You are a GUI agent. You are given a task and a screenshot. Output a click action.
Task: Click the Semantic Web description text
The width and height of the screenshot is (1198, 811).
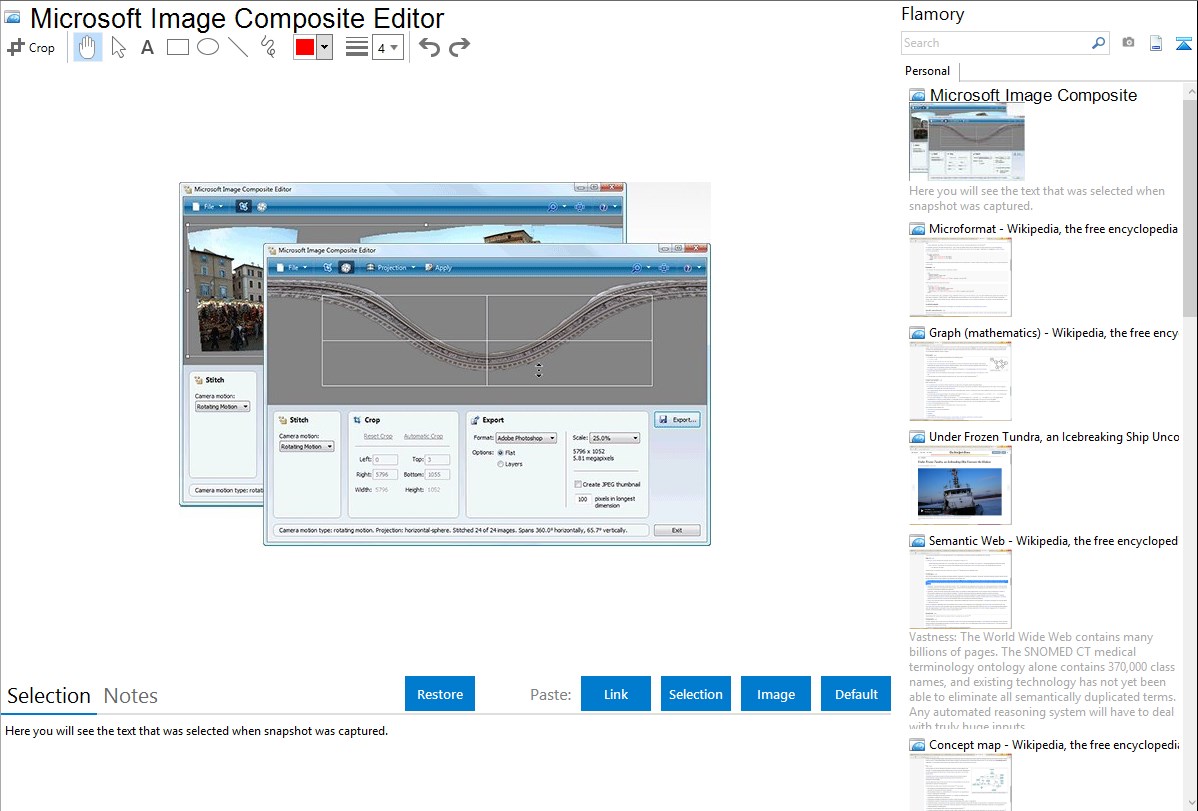[x=1042, y=681]
